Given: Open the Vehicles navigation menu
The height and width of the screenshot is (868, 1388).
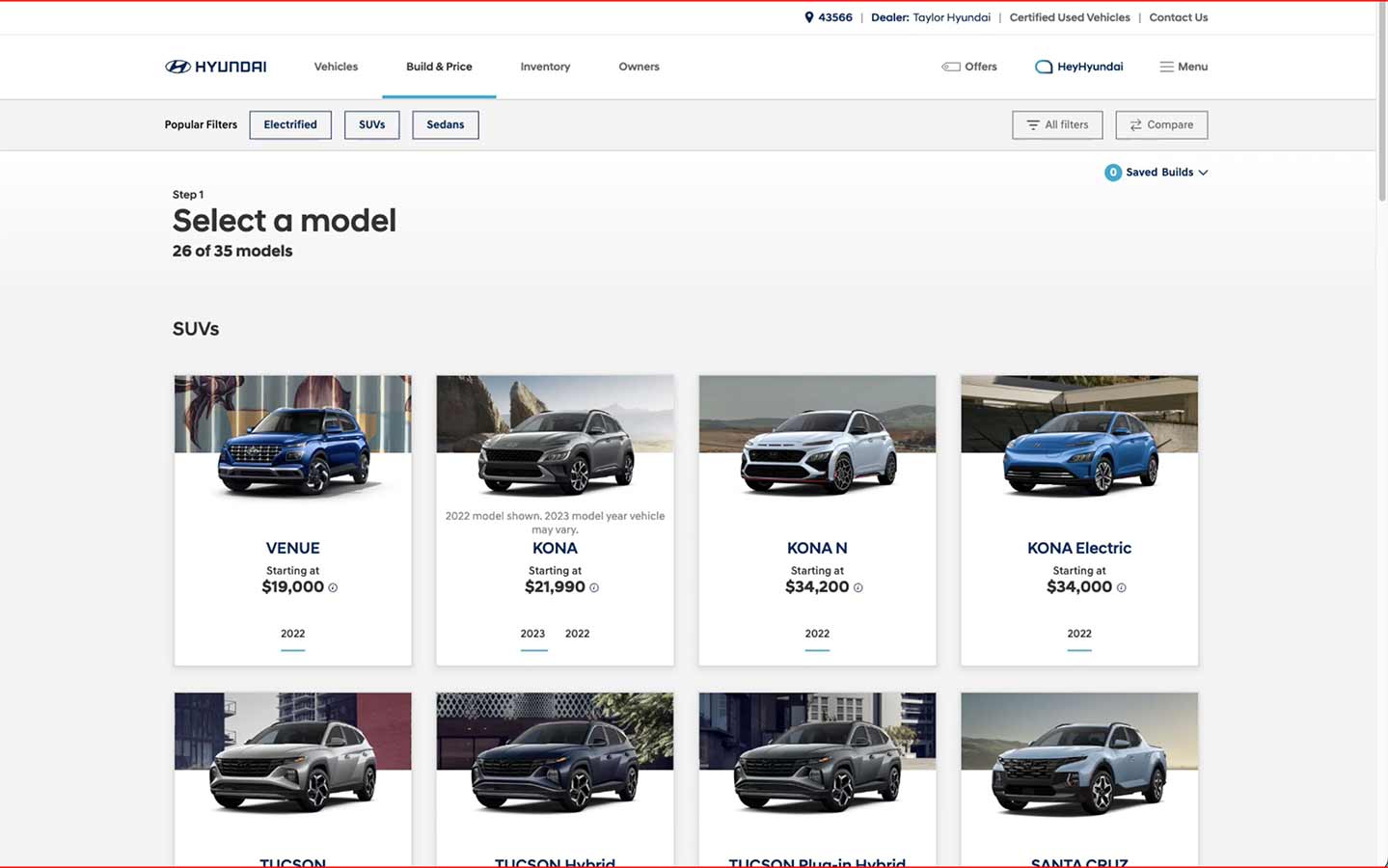Looking at the screenshot, I should click(336, 67).
